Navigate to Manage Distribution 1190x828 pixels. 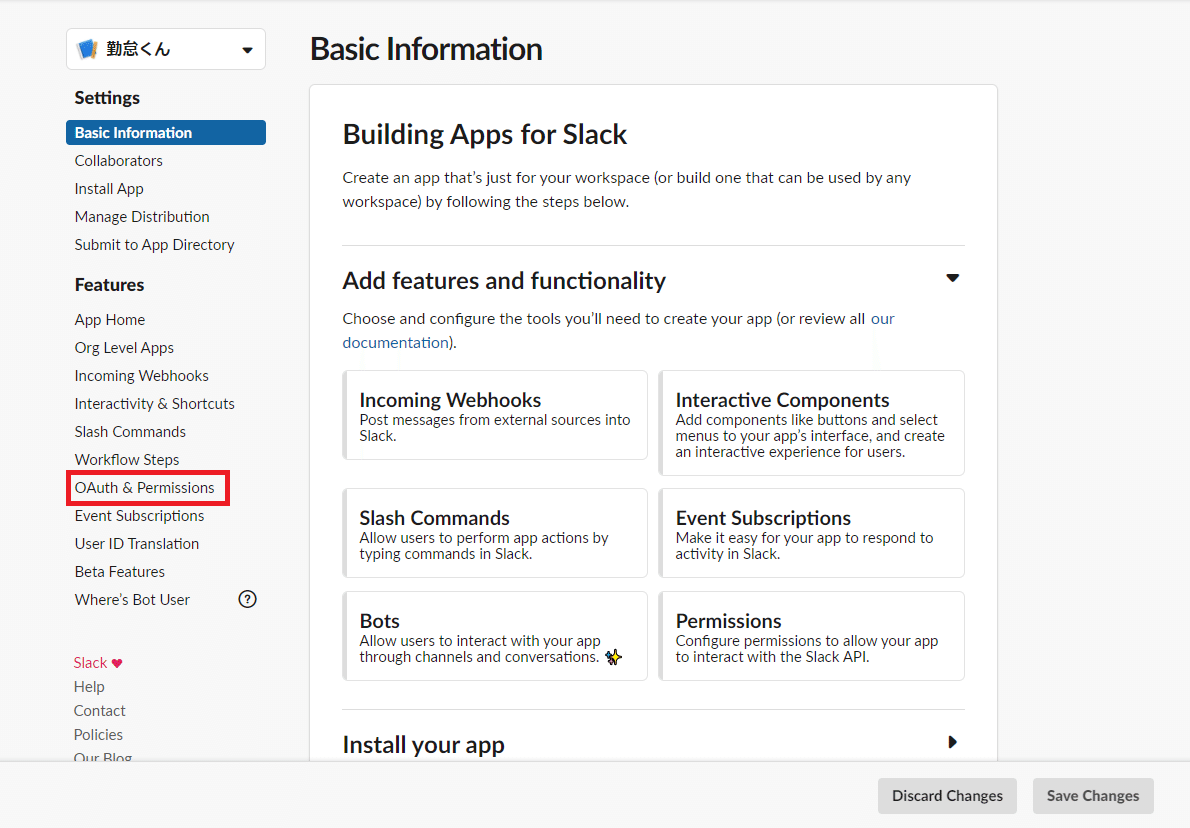(x=142, y=217)
